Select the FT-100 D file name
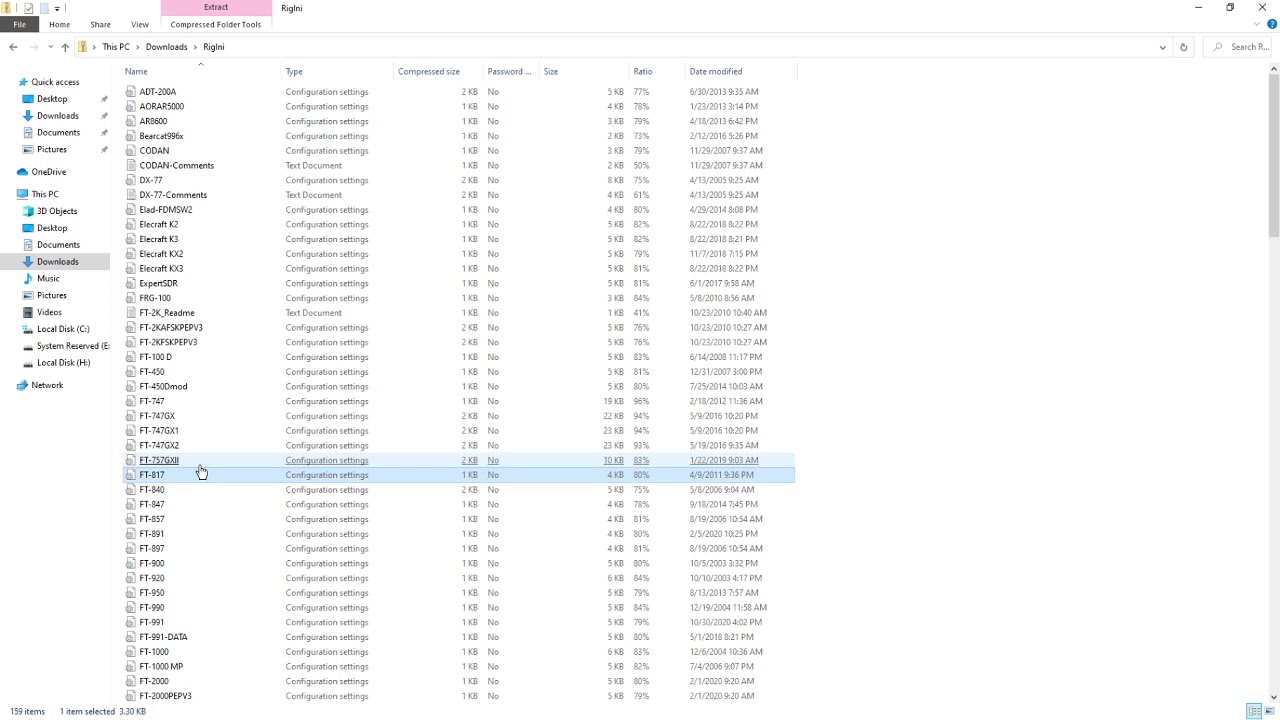Screen dimensions: 1280x720 point(155,357)
